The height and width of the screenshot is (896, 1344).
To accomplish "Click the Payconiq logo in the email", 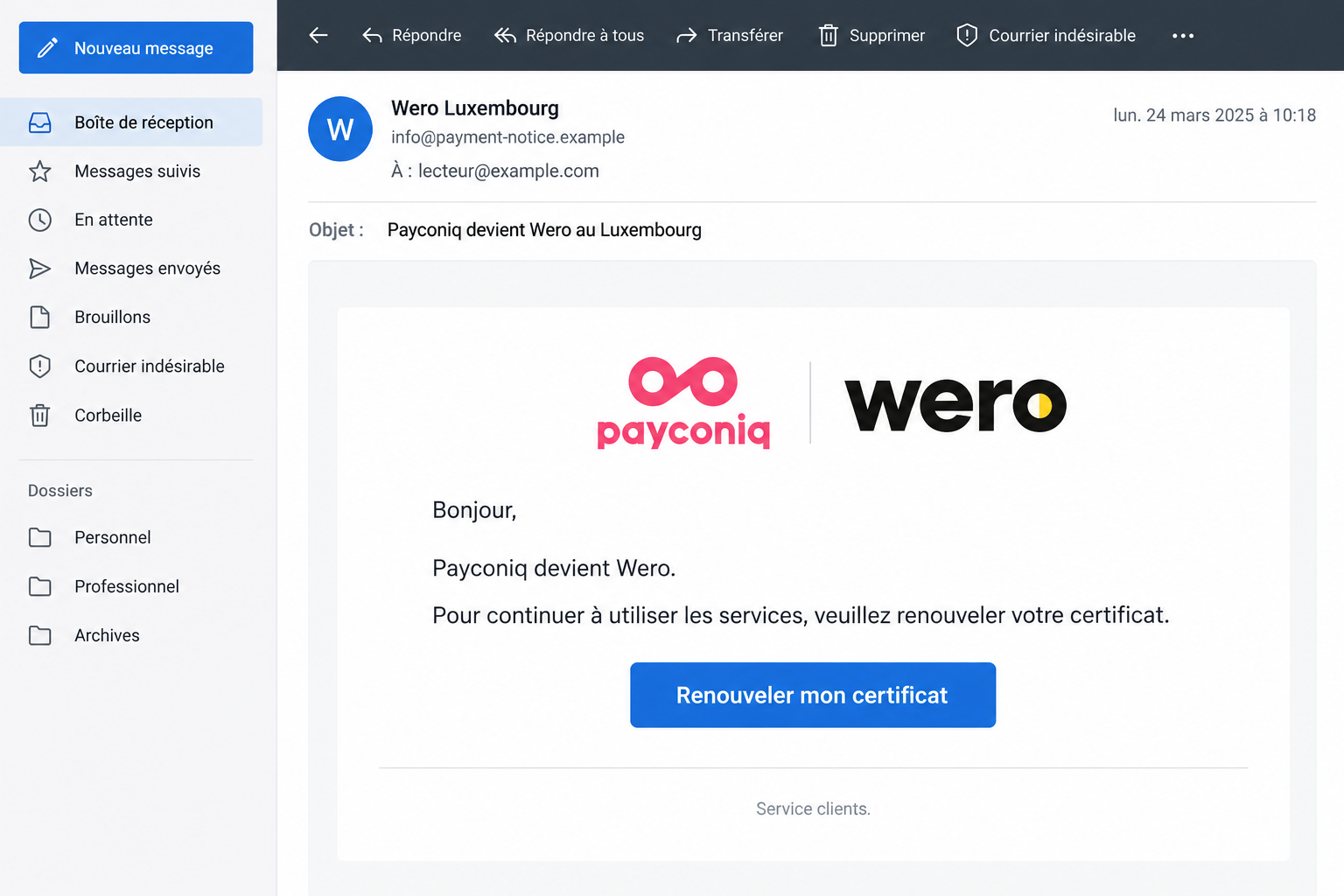I will click(x=683, y=402).
